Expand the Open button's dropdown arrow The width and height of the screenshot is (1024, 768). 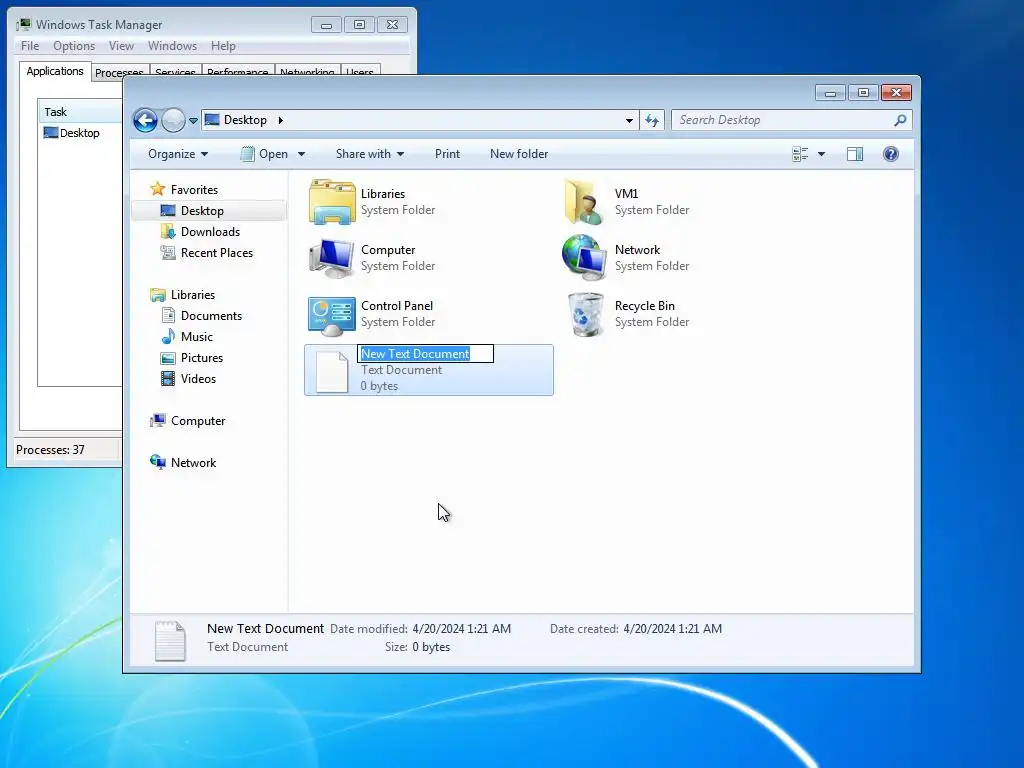click(301, 154)
